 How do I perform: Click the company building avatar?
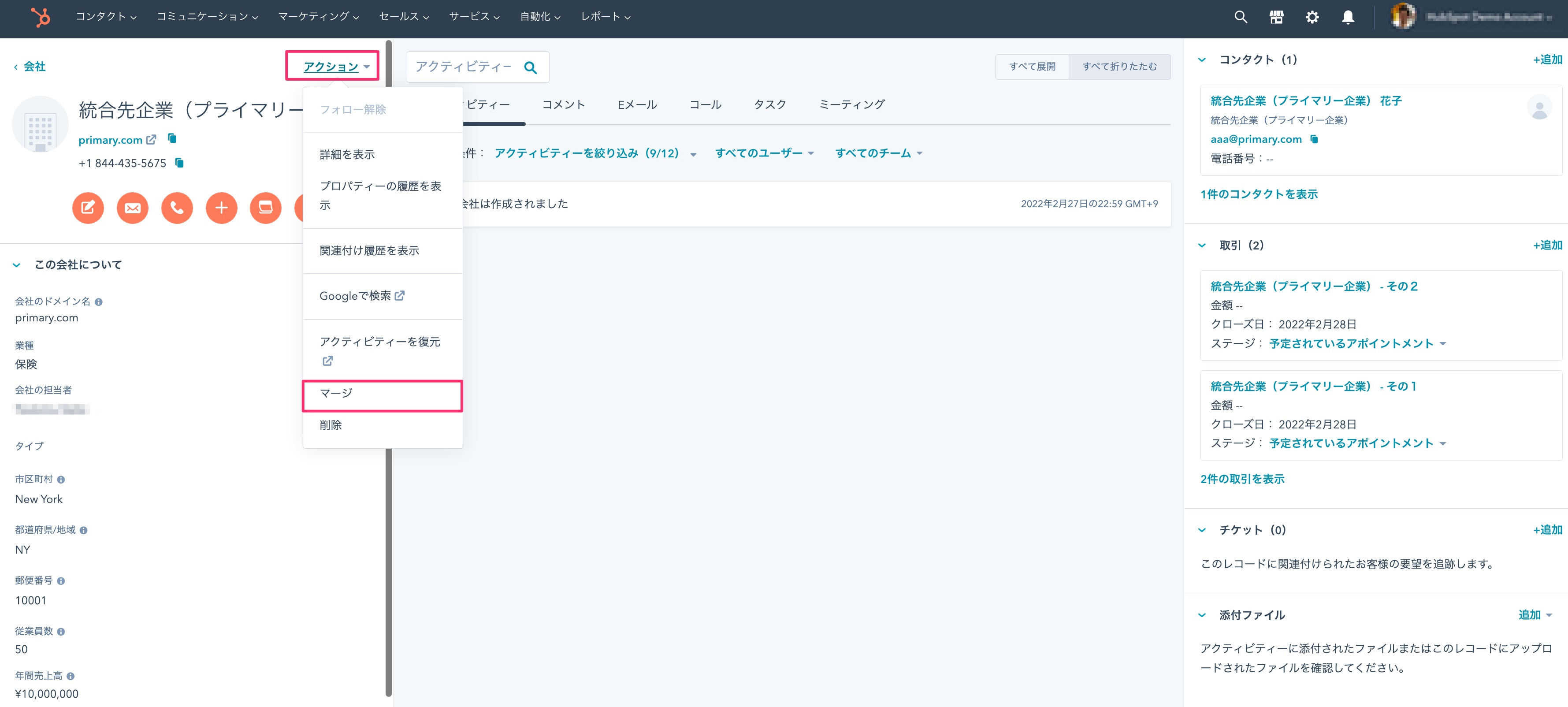(x=40, y=124)
